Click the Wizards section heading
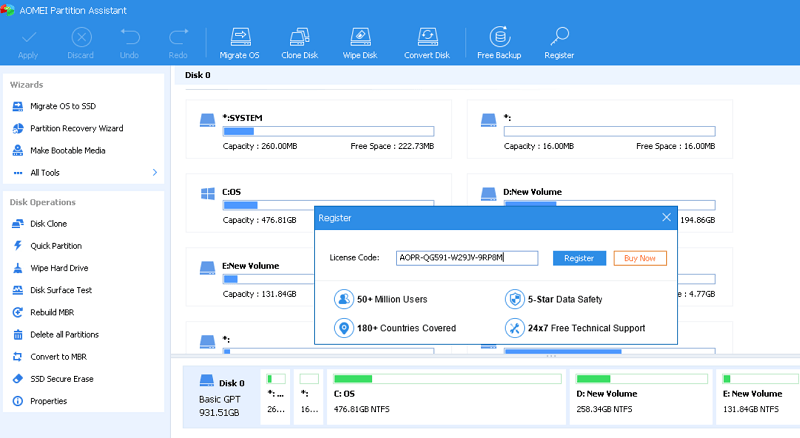The width and height of the screenshot is (800, 438). click(27, 85)
